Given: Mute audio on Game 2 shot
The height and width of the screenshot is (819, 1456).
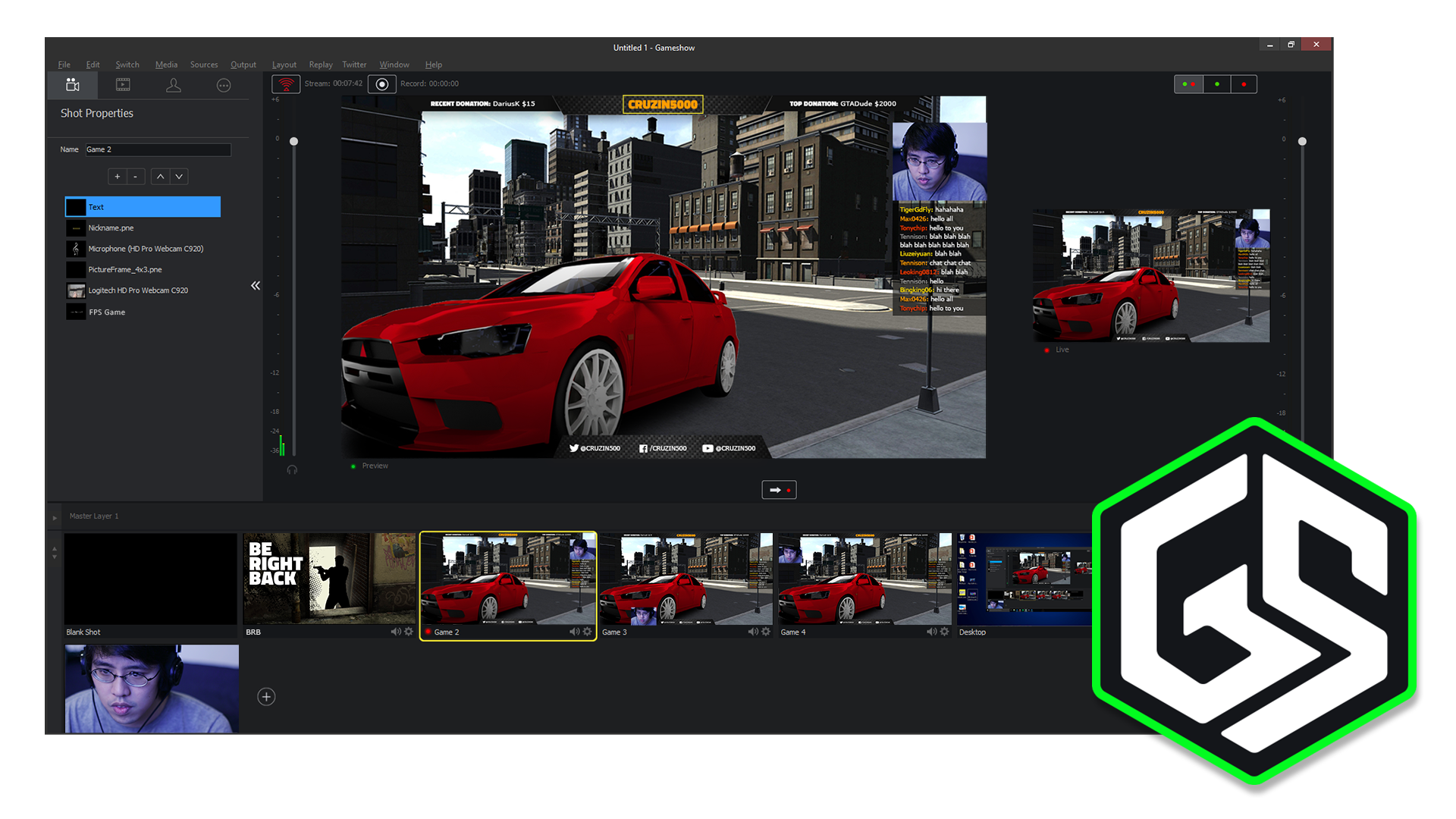Looking at the screenshot, I should 574,632.
